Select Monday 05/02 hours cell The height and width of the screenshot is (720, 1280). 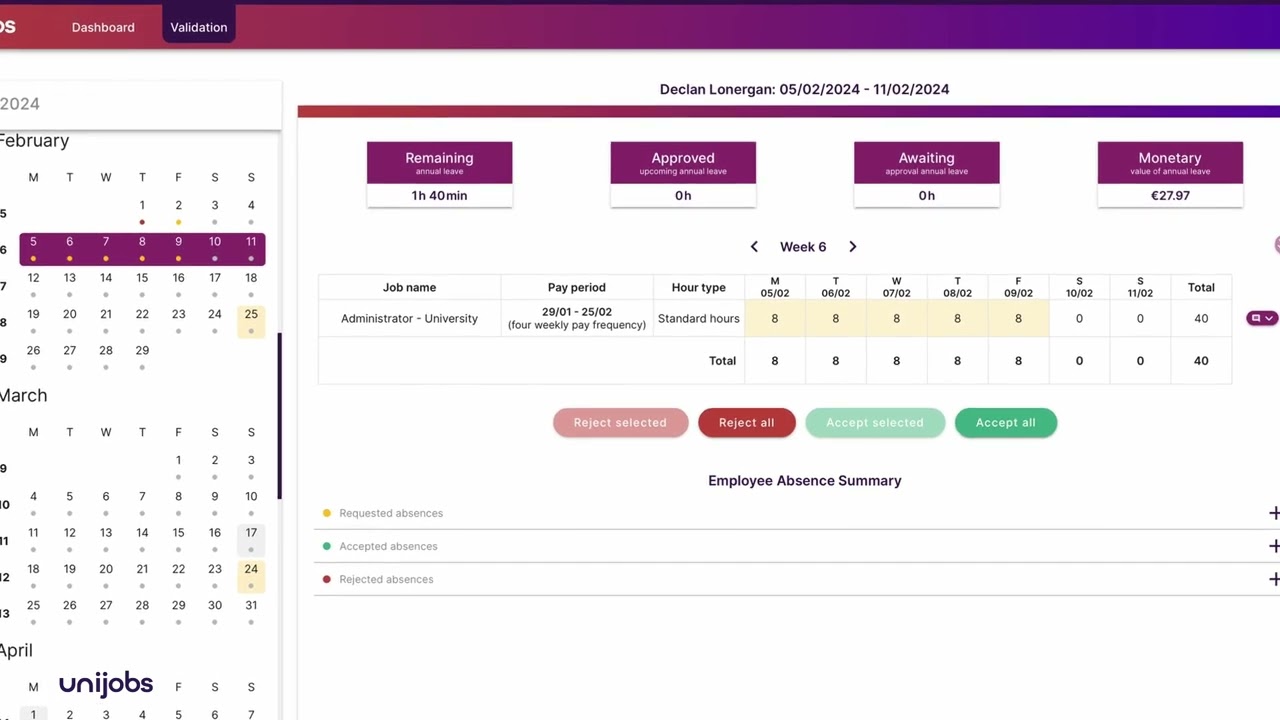(x=774, y=319)
